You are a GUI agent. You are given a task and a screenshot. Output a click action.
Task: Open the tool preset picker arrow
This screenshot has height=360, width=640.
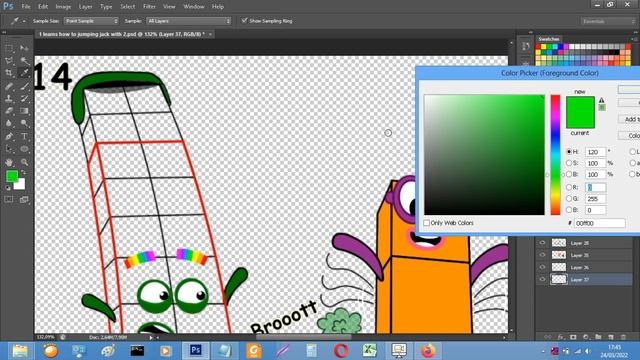24,21
